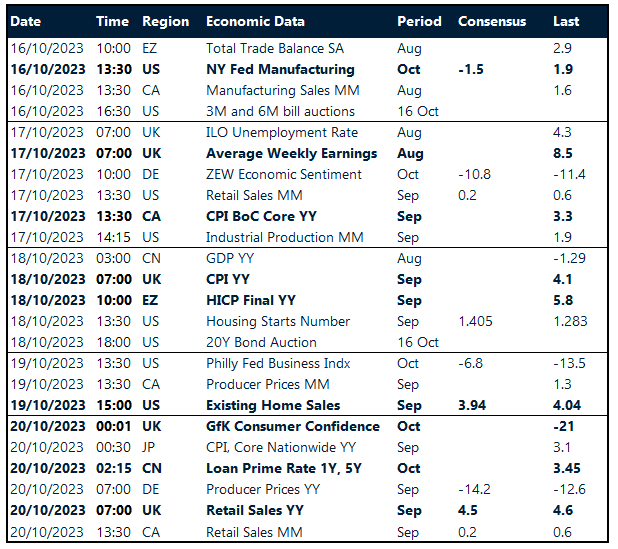Viewport: 618px width, 549px height.
Task: Click the Last column header
Action: (565, 21)
